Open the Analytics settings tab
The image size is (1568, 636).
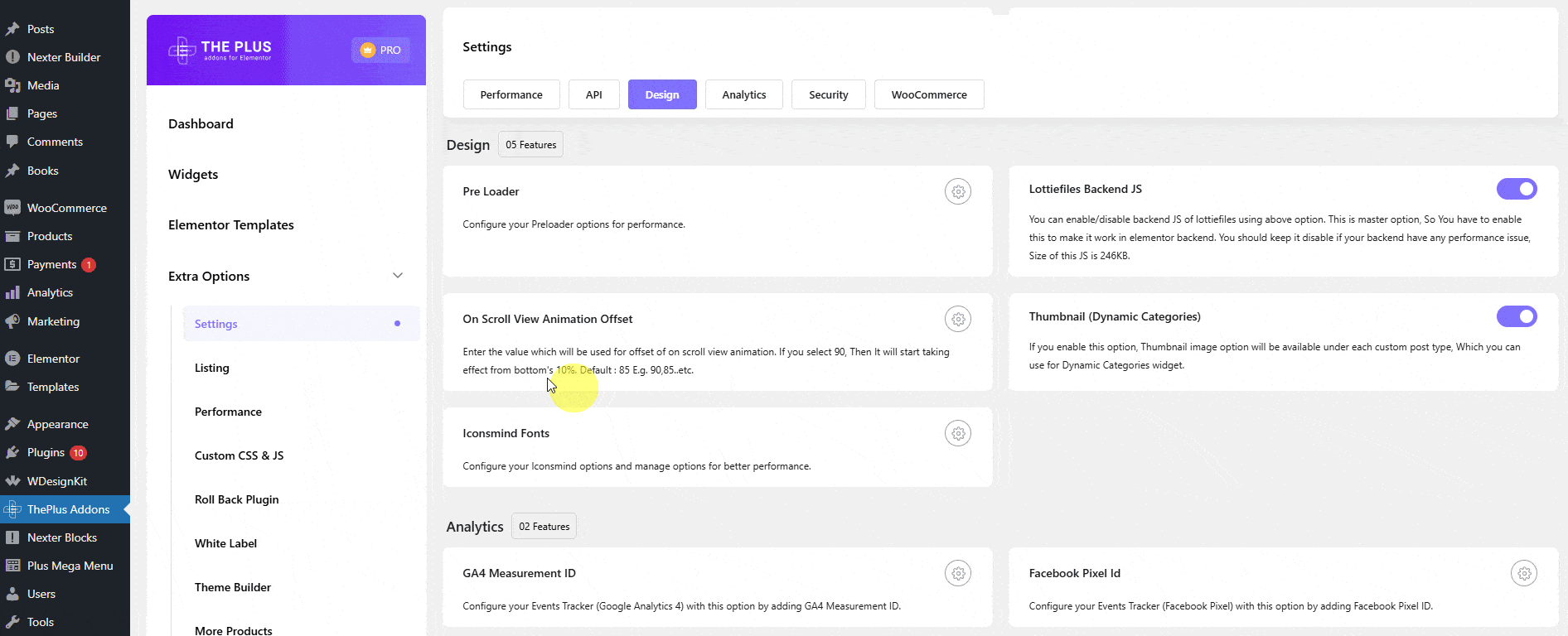[744, 94]
